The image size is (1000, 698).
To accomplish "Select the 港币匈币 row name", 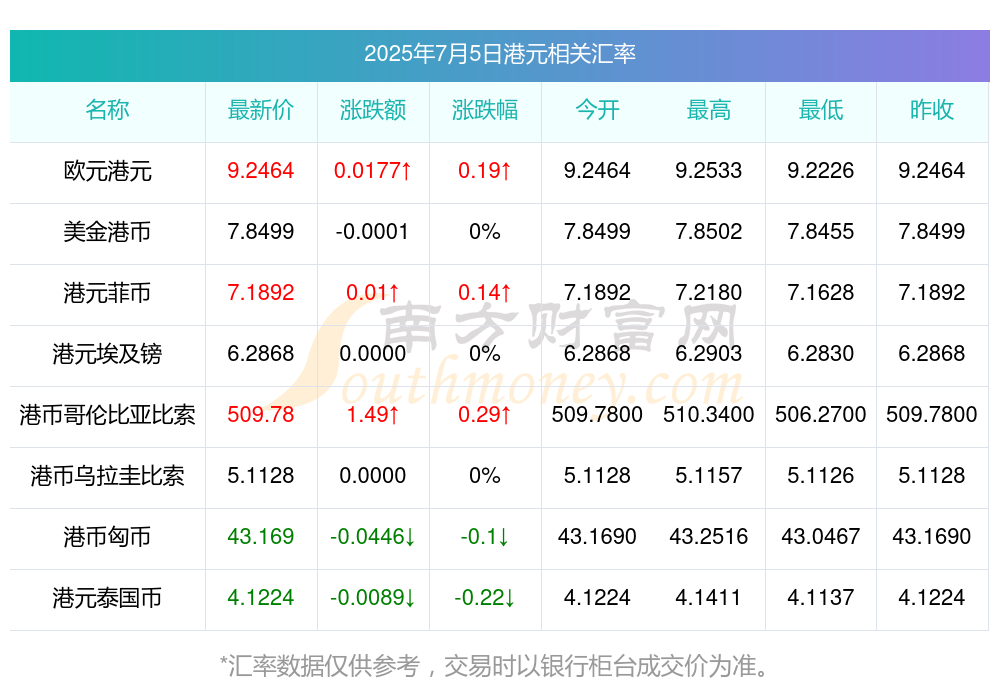I will point(107,537).
